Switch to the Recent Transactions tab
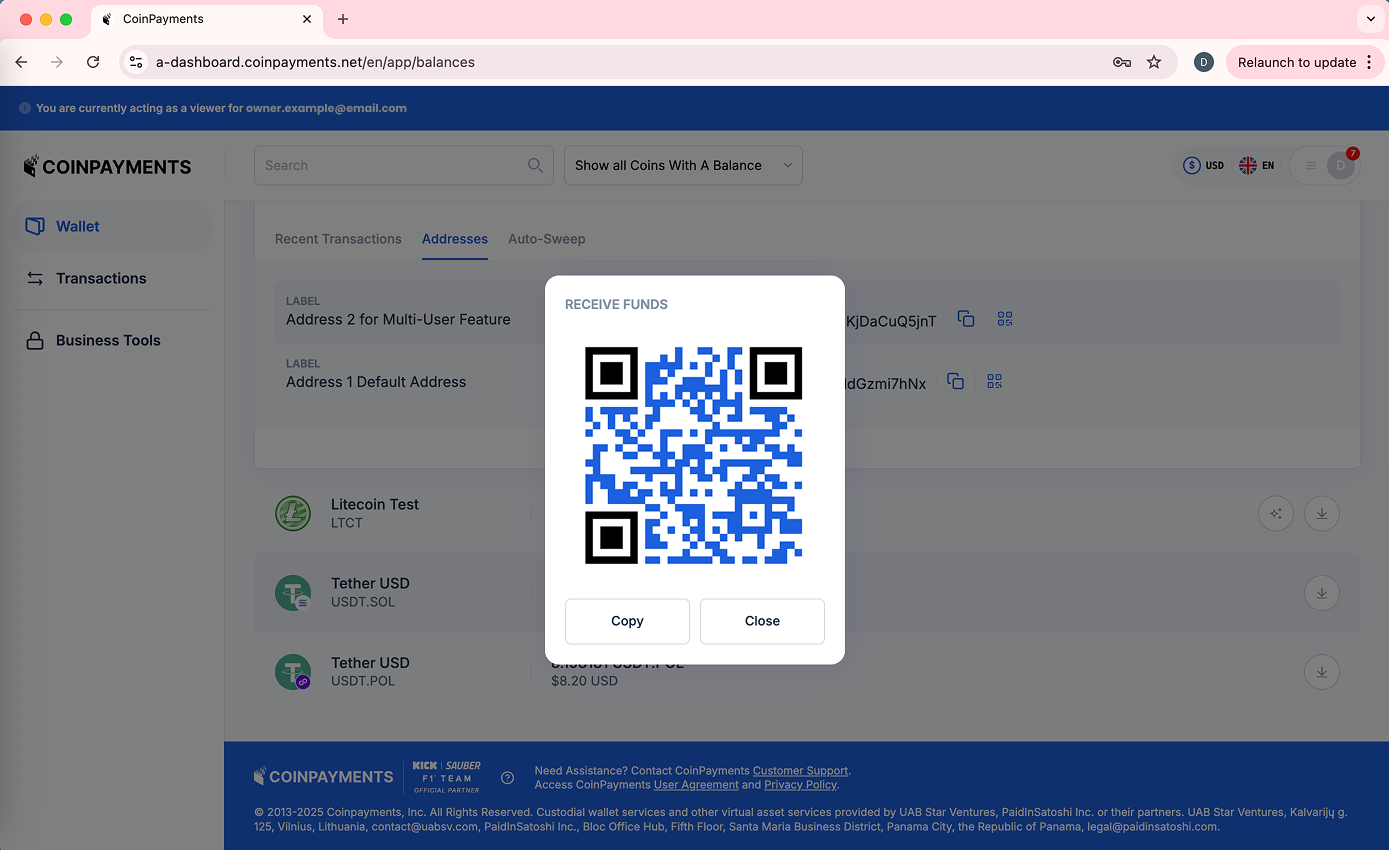This screenshot has width=1391, height=850. click(338, 239)
